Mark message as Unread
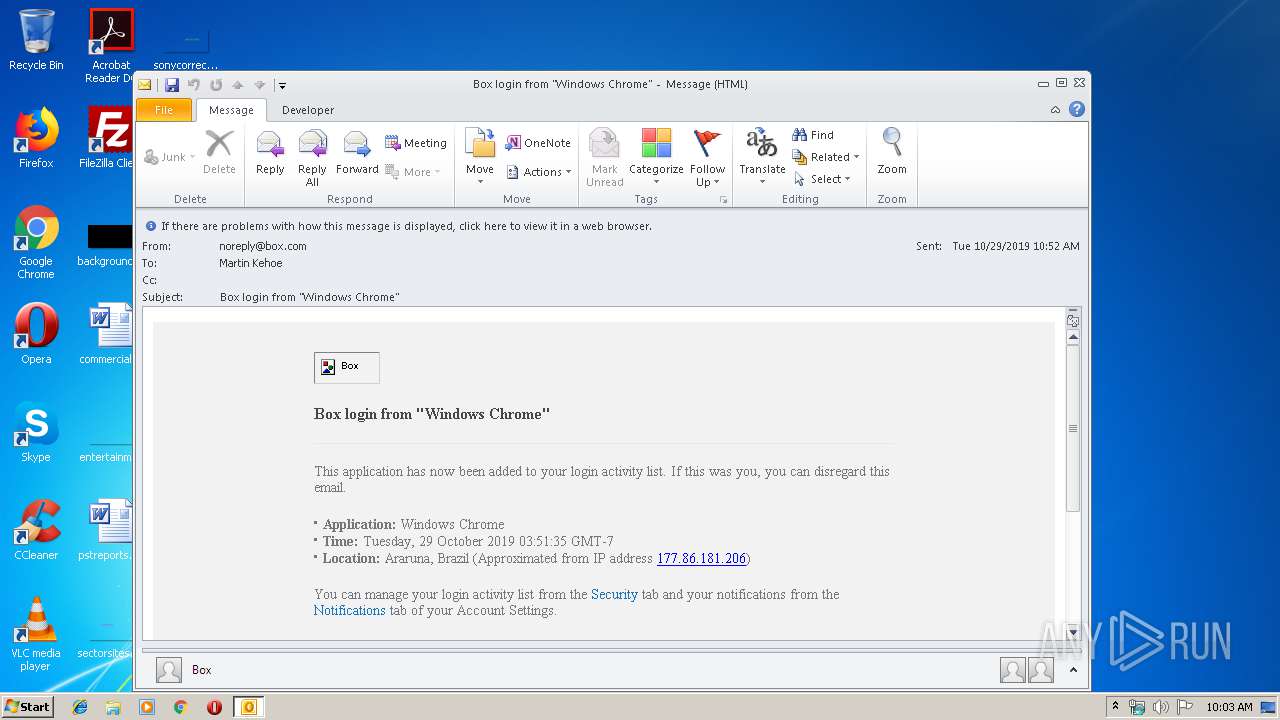1280x720 pixels. click(605, 157)
